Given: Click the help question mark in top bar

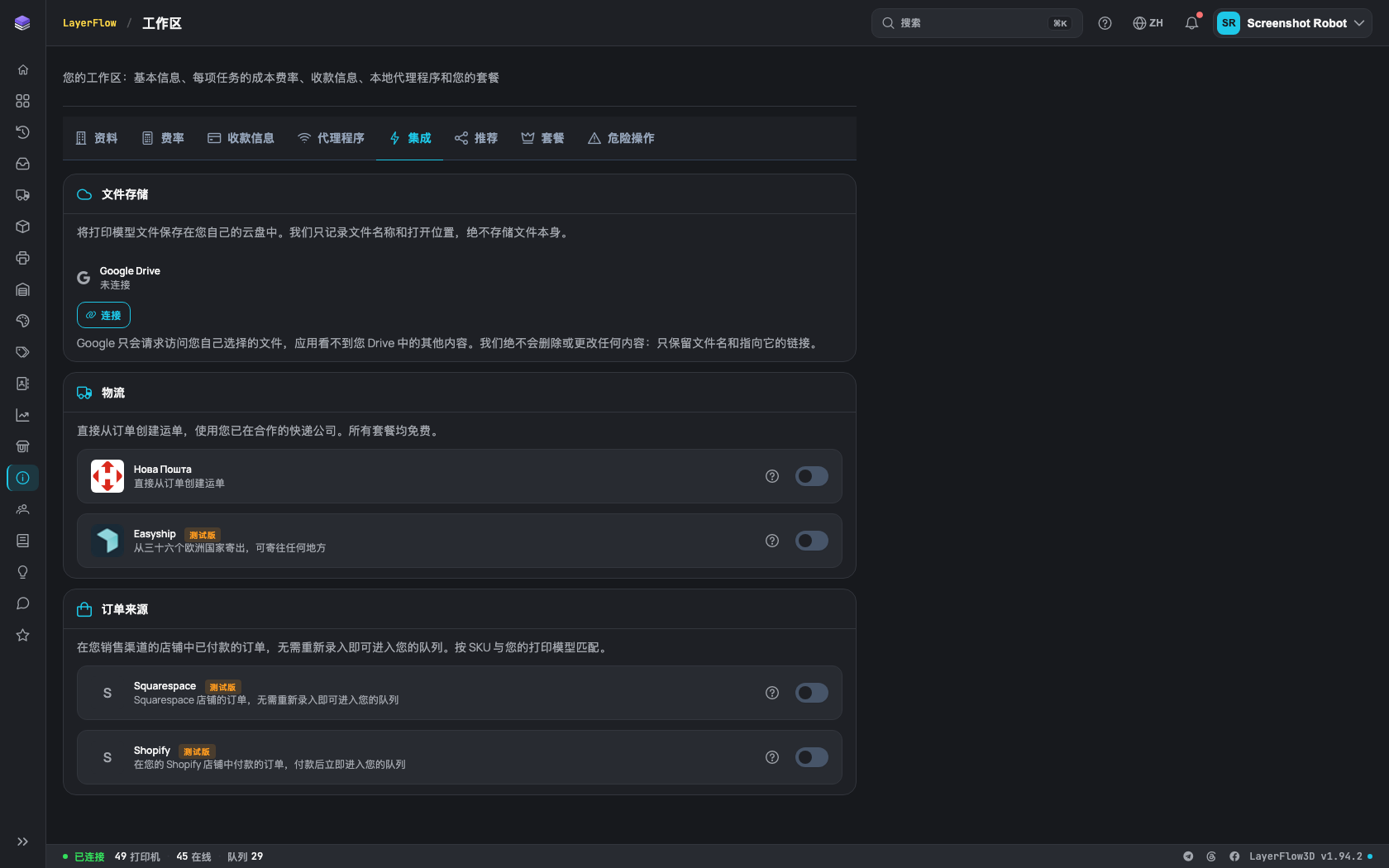Looking at the screenshot, I should [1105, 23].
